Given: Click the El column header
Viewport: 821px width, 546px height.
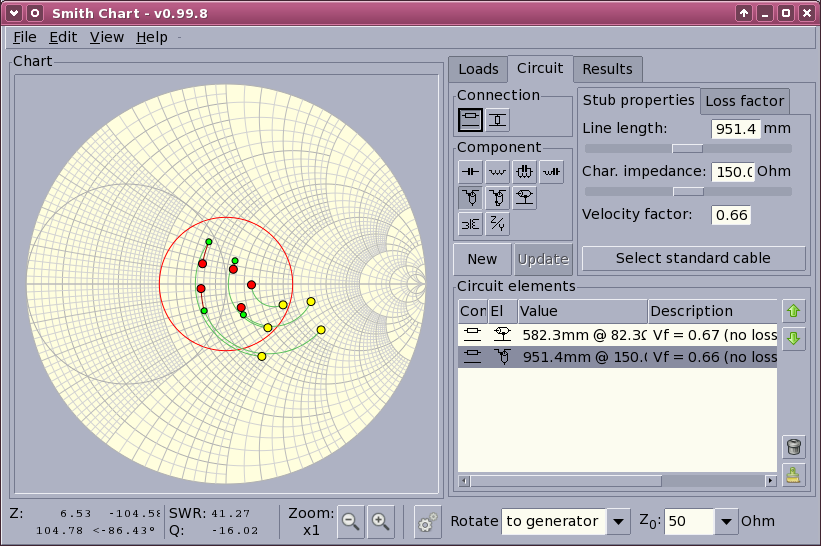Looking at the screenshot, I should (x=503, y=311).
